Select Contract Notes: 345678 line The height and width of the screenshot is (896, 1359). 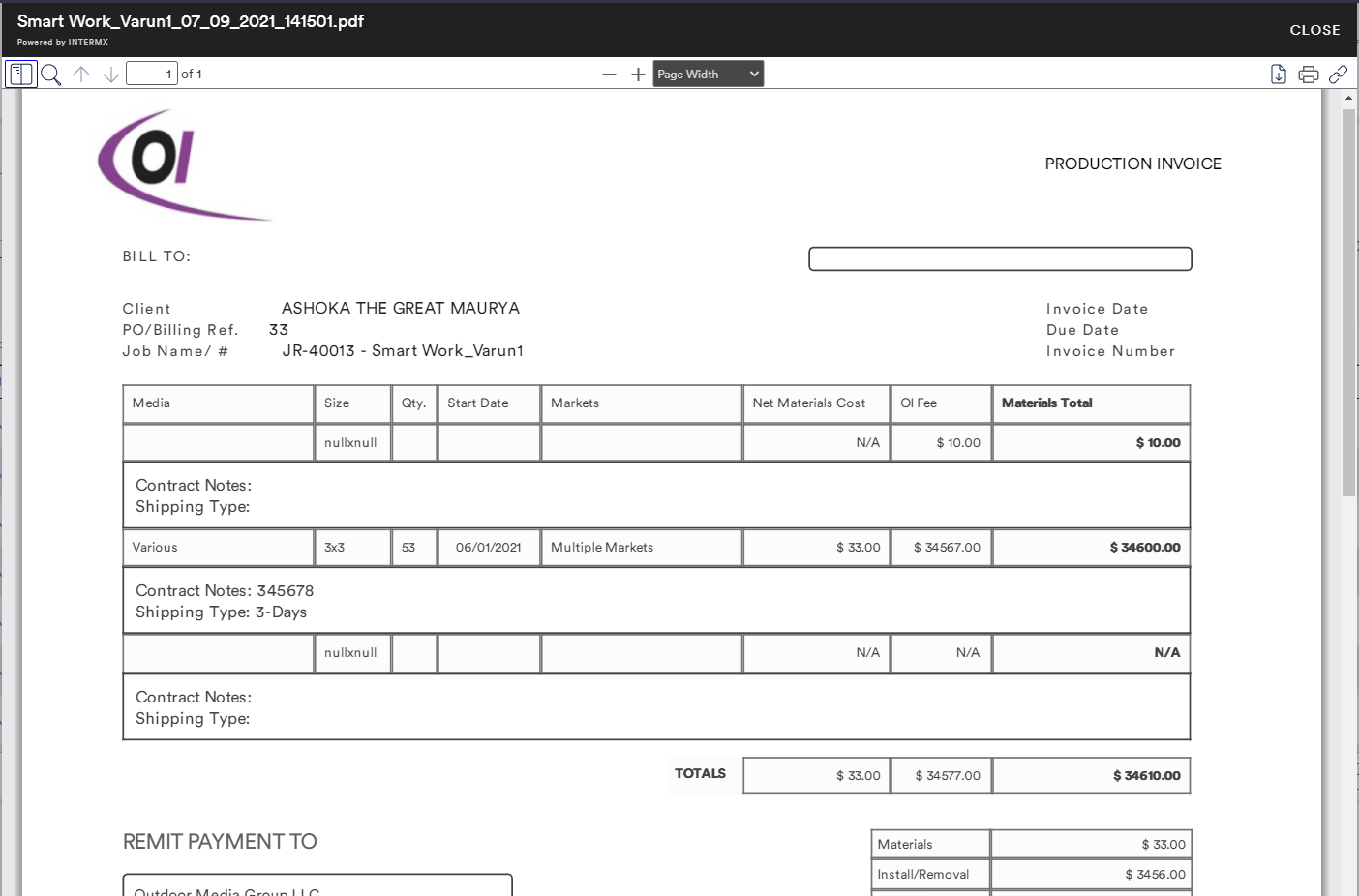(225, 591)
